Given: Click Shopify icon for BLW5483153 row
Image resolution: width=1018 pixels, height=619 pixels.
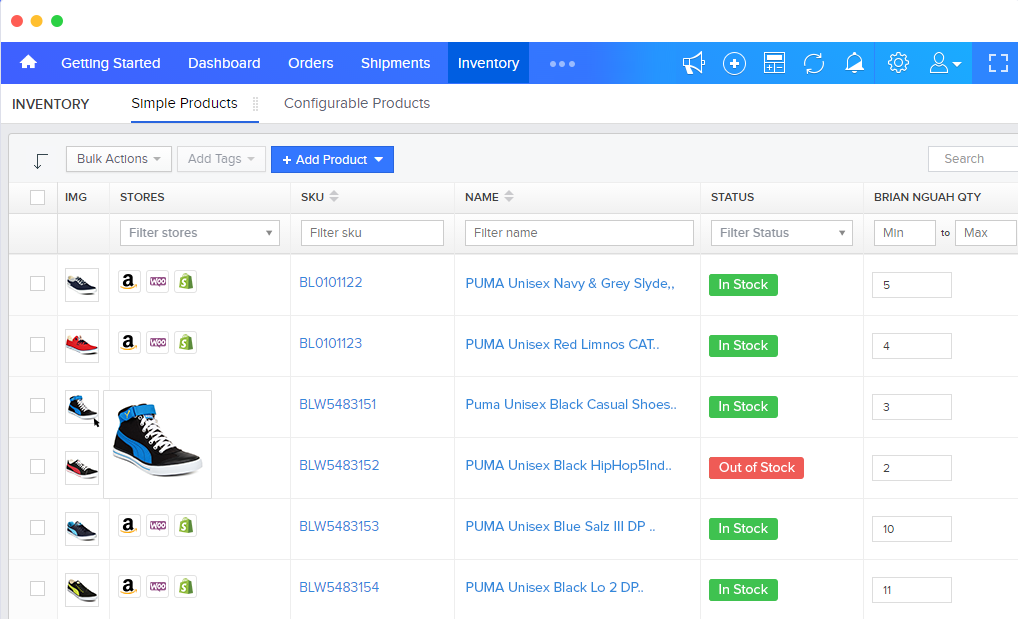Looking at the screenshot, I should [x=186, y=525].
